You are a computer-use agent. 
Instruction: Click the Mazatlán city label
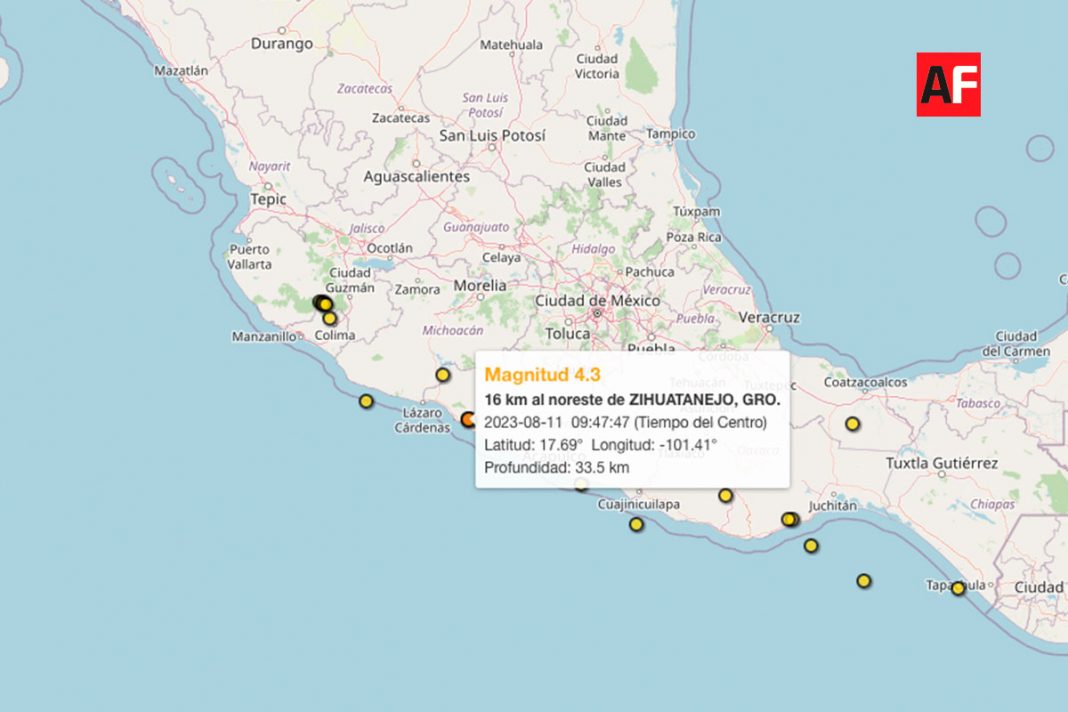coord(181,70)
